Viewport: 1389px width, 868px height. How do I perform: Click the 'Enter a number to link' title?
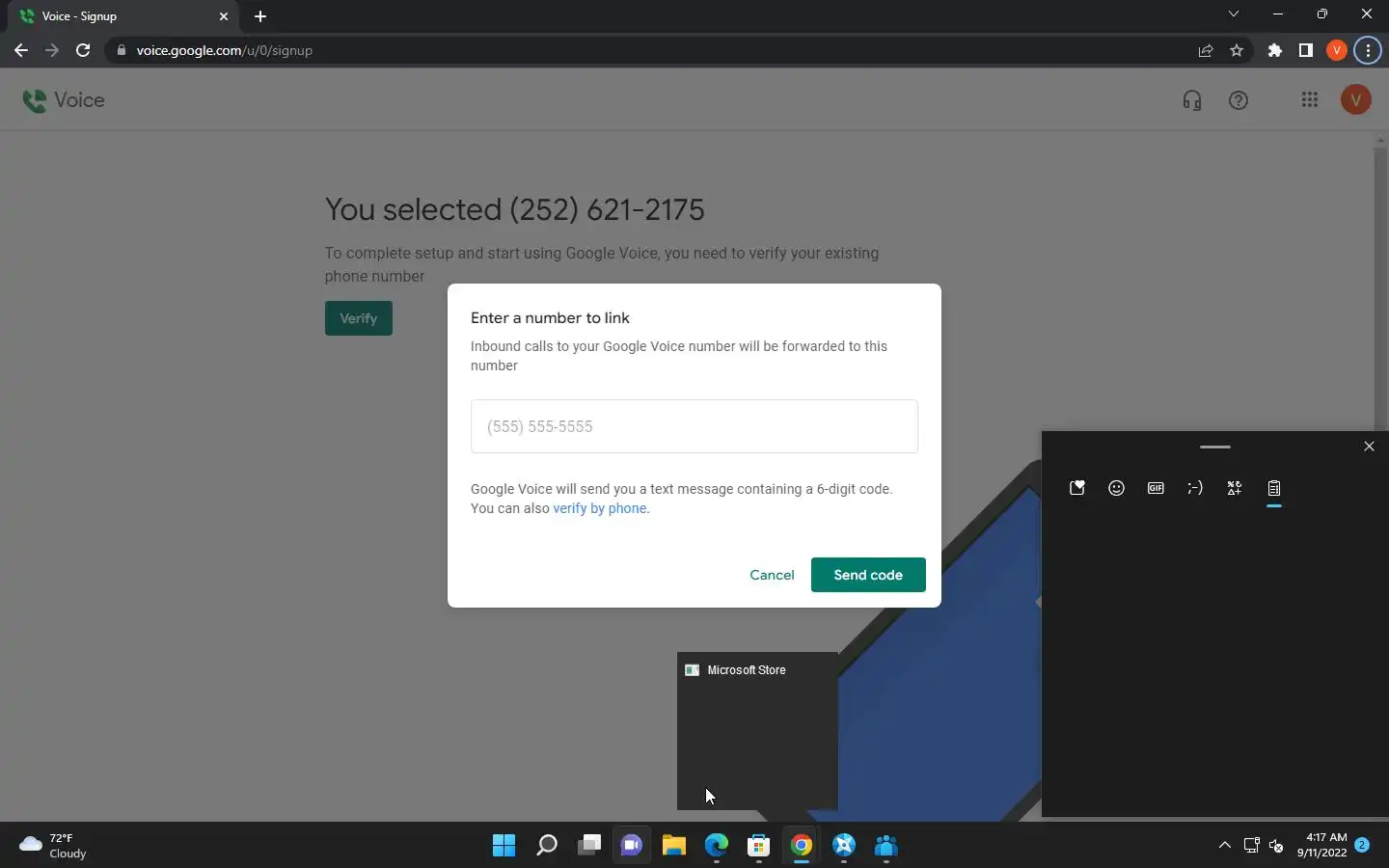click(x=550, y=318)
